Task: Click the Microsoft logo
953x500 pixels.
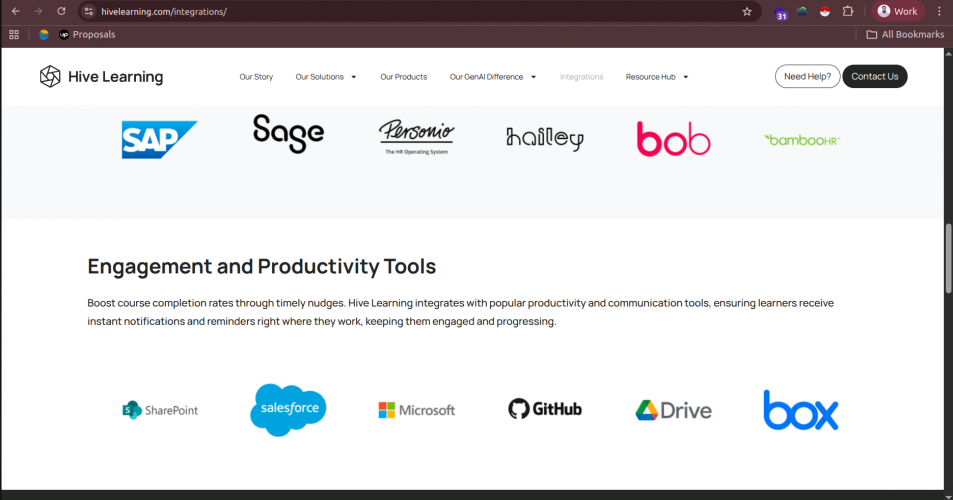Action: [416, 410]
